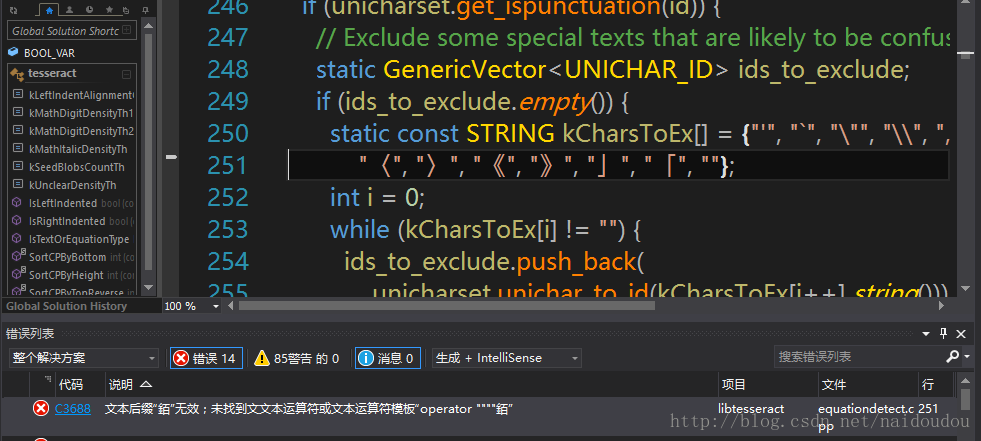Open the 生成 + IntelliSense dropdown

click(506, 358)
